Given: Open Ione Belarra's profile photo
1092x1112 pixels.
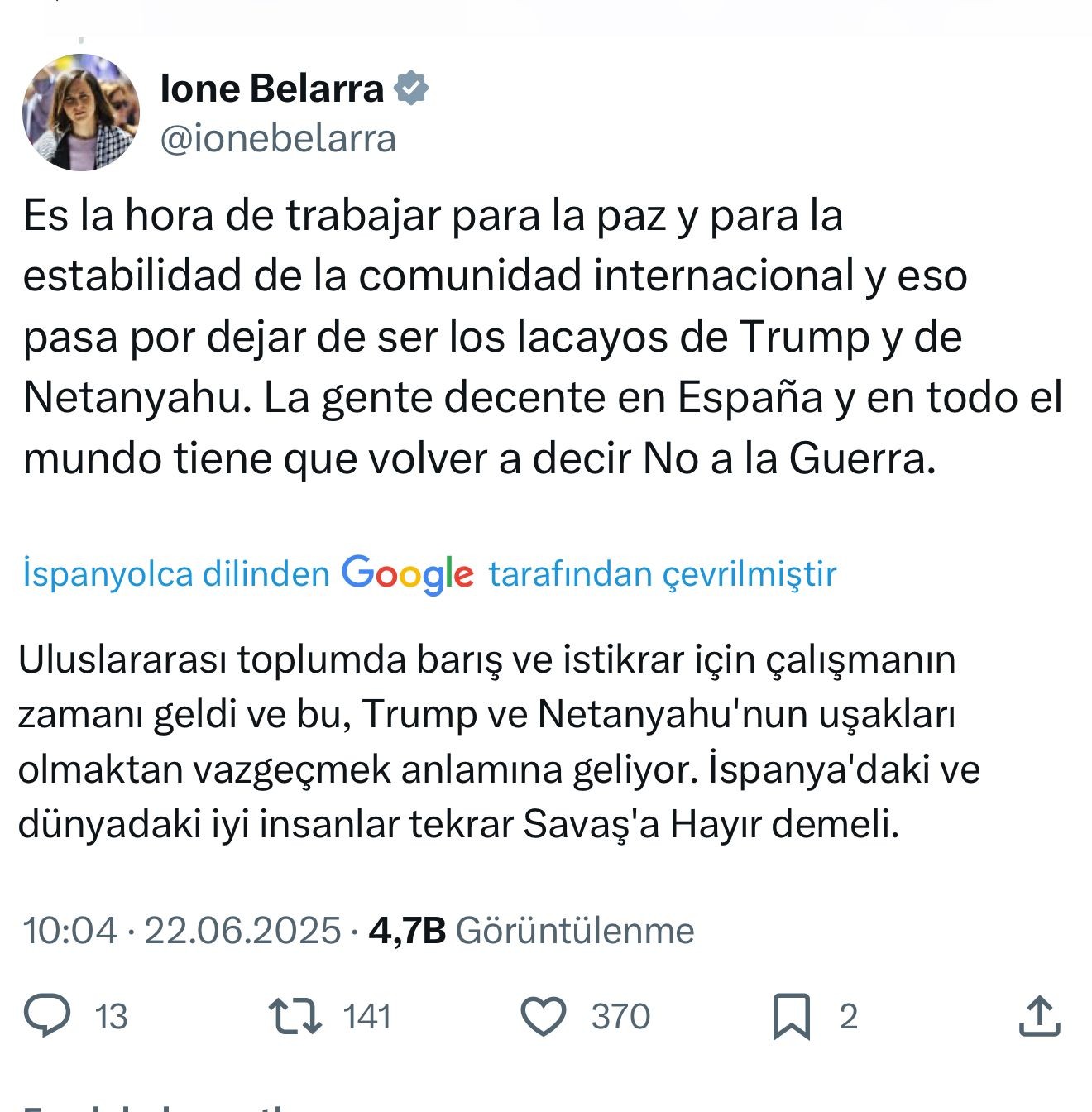Looking at the screenshot, I should point(81,113).
